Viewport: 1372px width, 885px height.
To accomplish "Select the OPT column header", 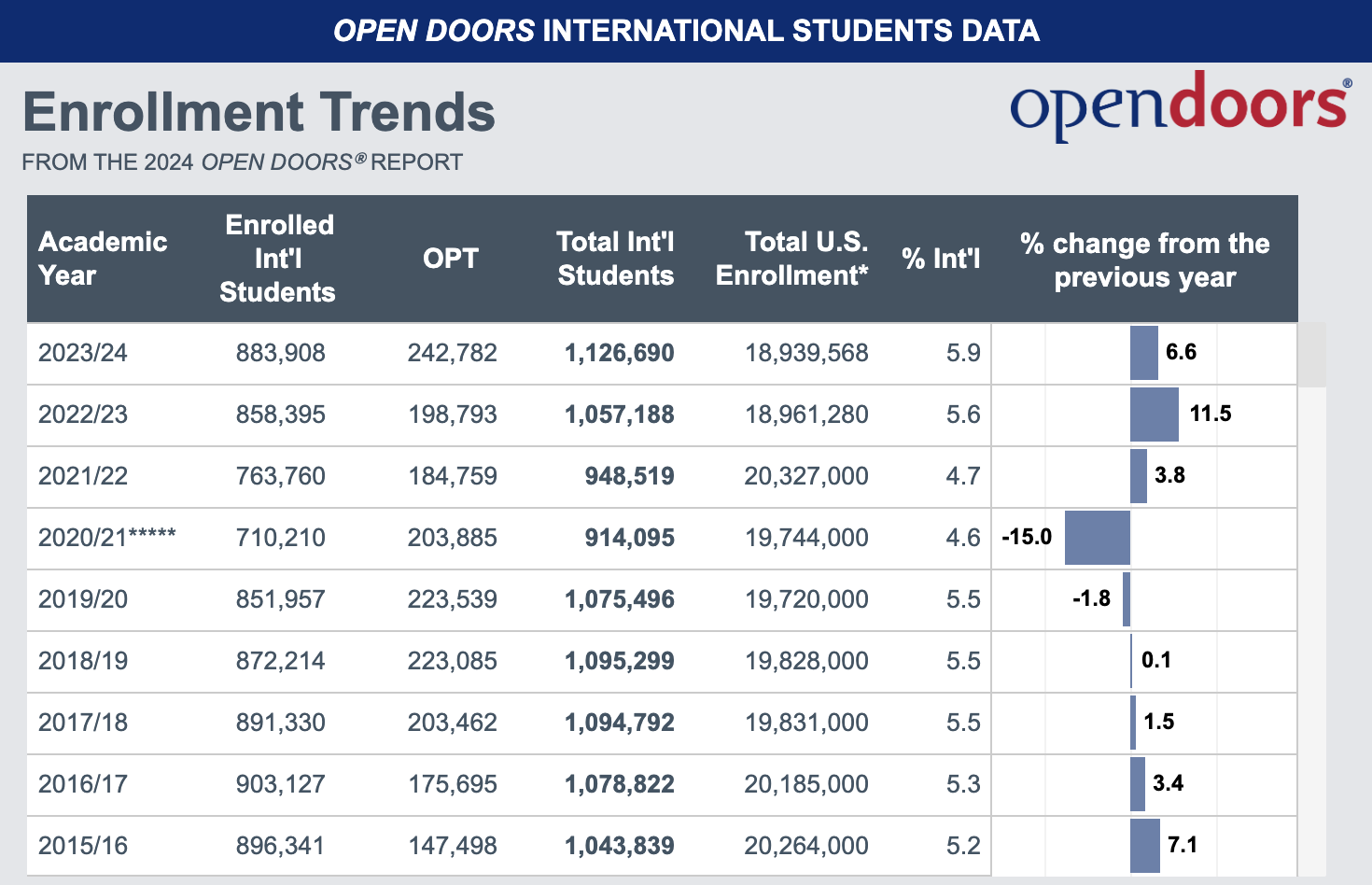I will tap(451, 259).
